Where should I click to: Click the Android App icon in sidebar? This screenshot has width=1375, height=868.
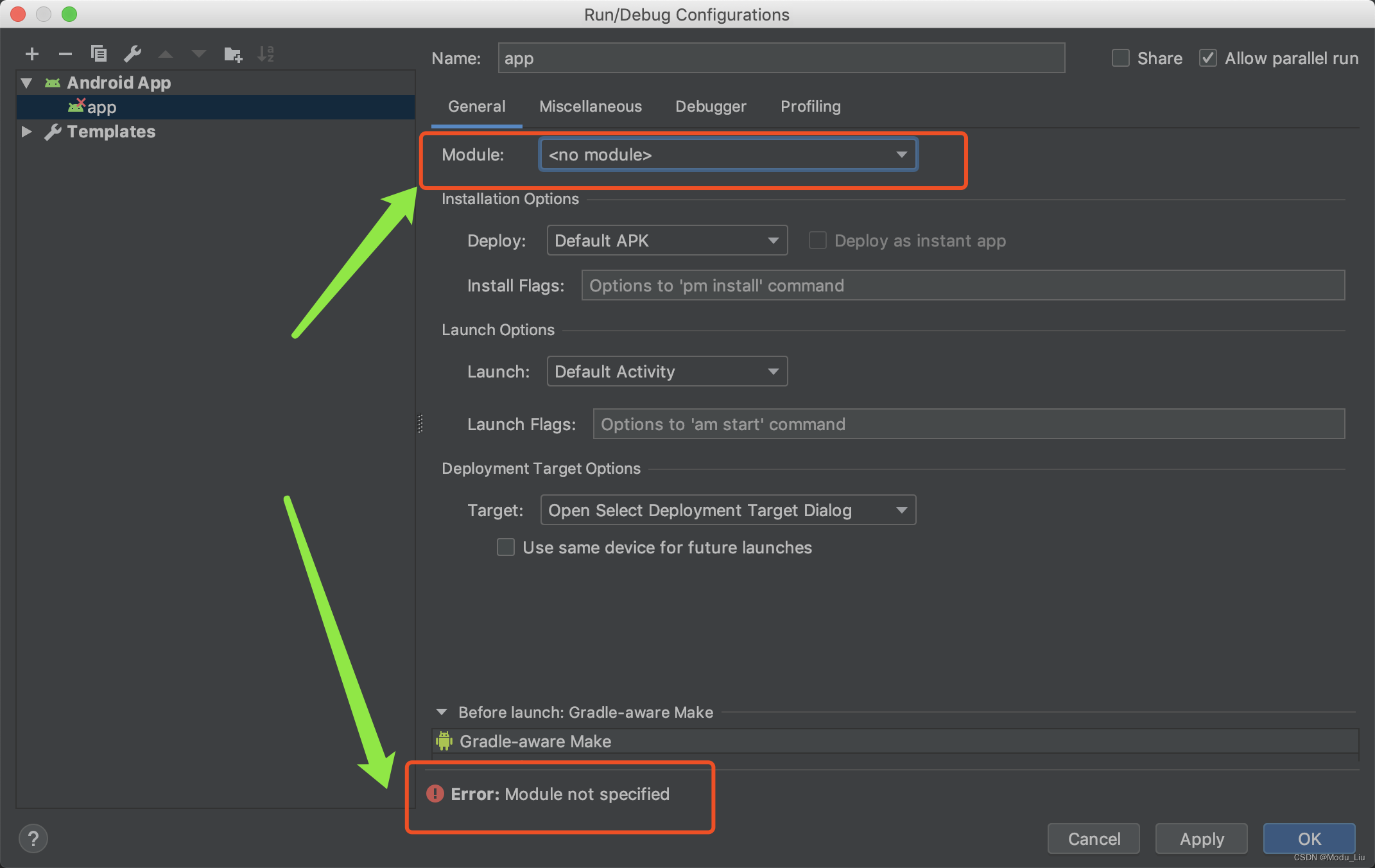tap(52, 82)
